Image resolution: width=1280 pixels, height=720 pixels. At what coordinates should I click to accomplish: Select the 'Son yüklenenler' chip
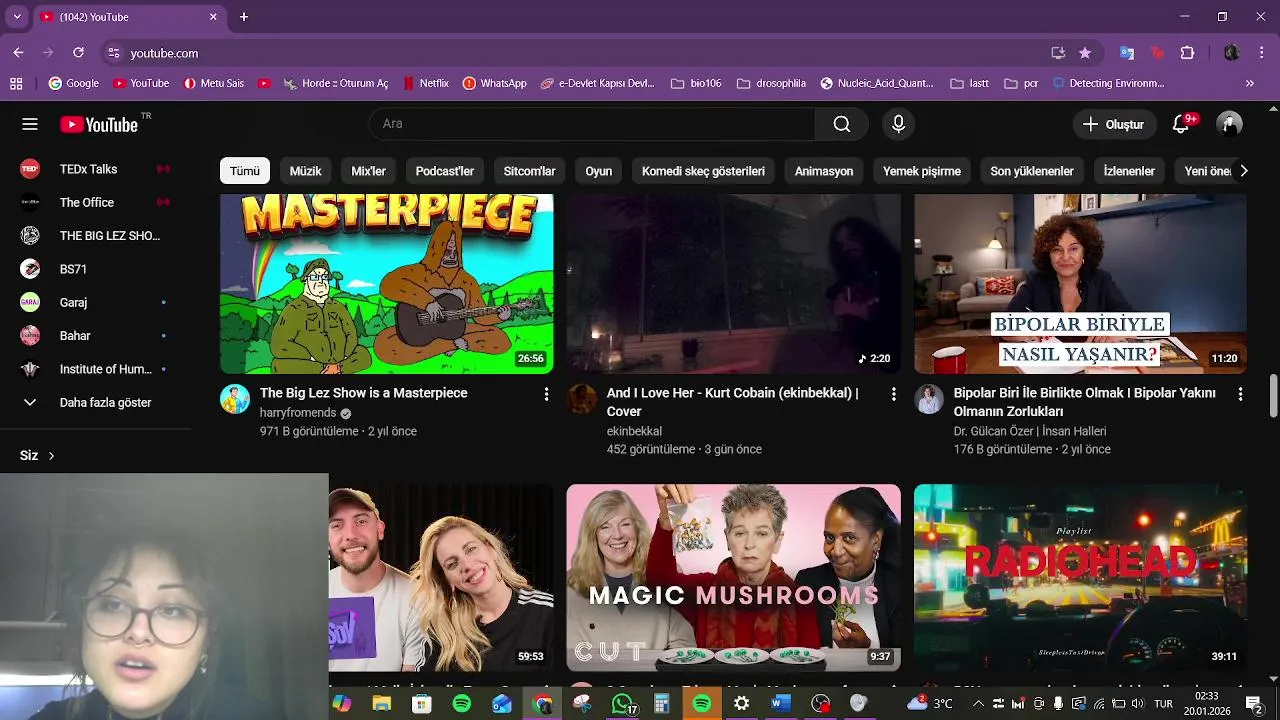[x=1032, y=171]
